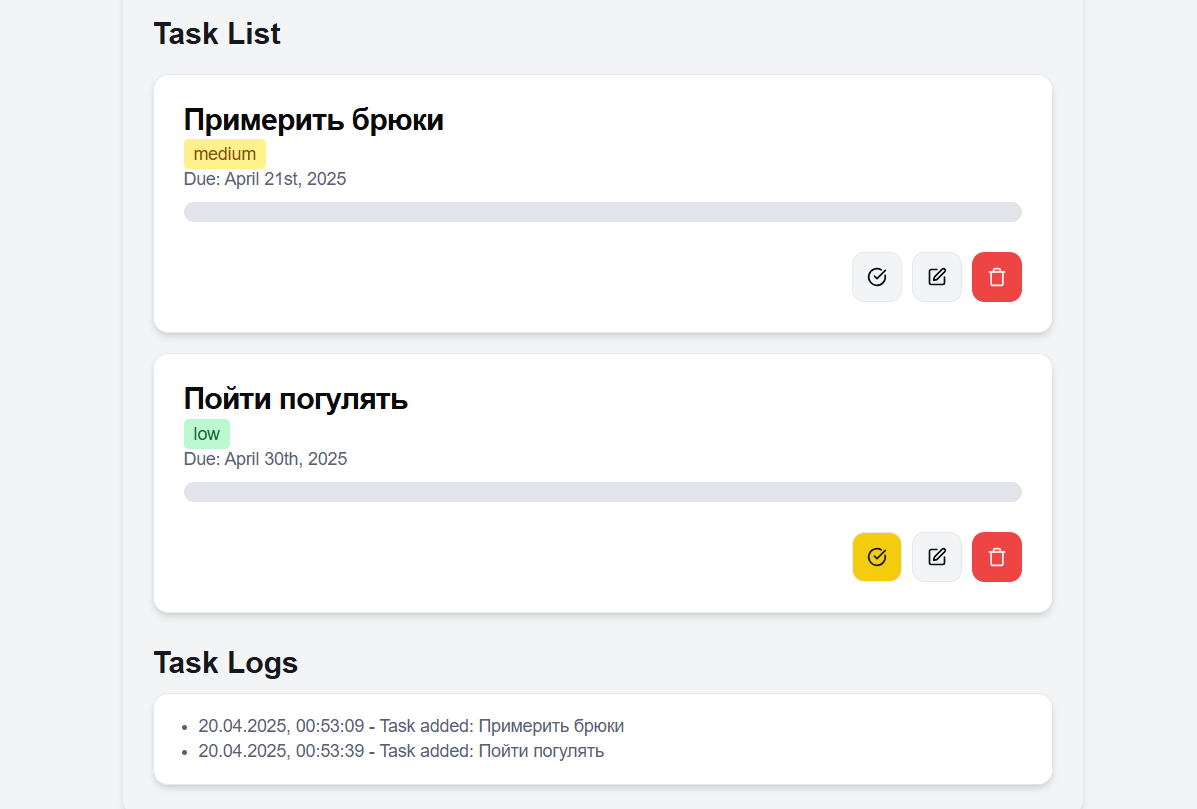Edit the "Примерить брюки" task

pyautogui.click(x=937, y=277)
